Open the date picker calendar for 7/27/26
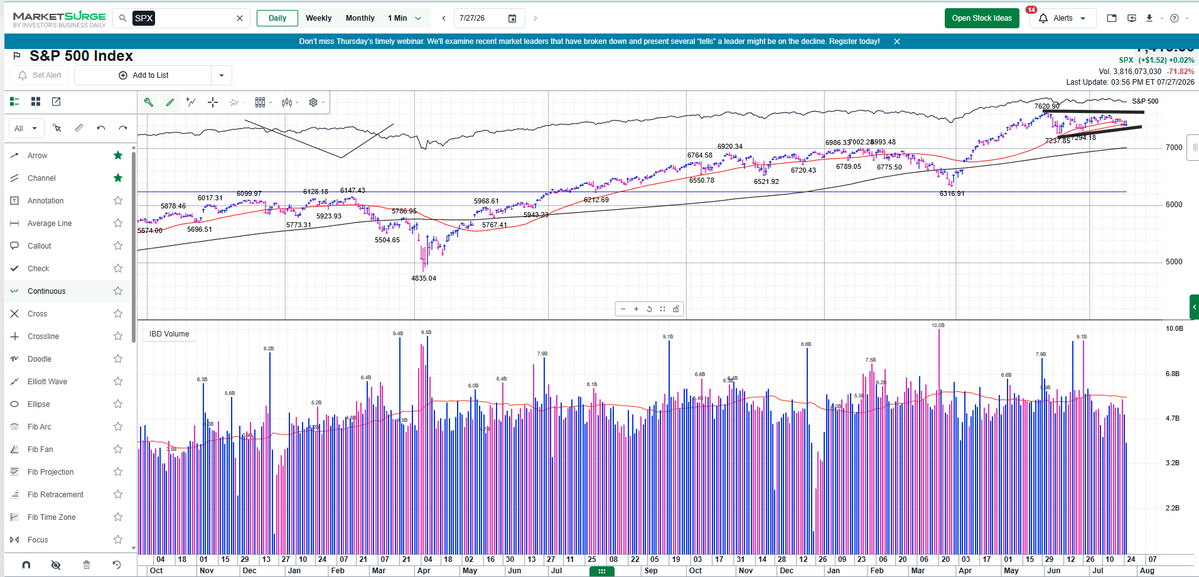The height and width of the screenshot is (577, 1199). pos(512,18)
